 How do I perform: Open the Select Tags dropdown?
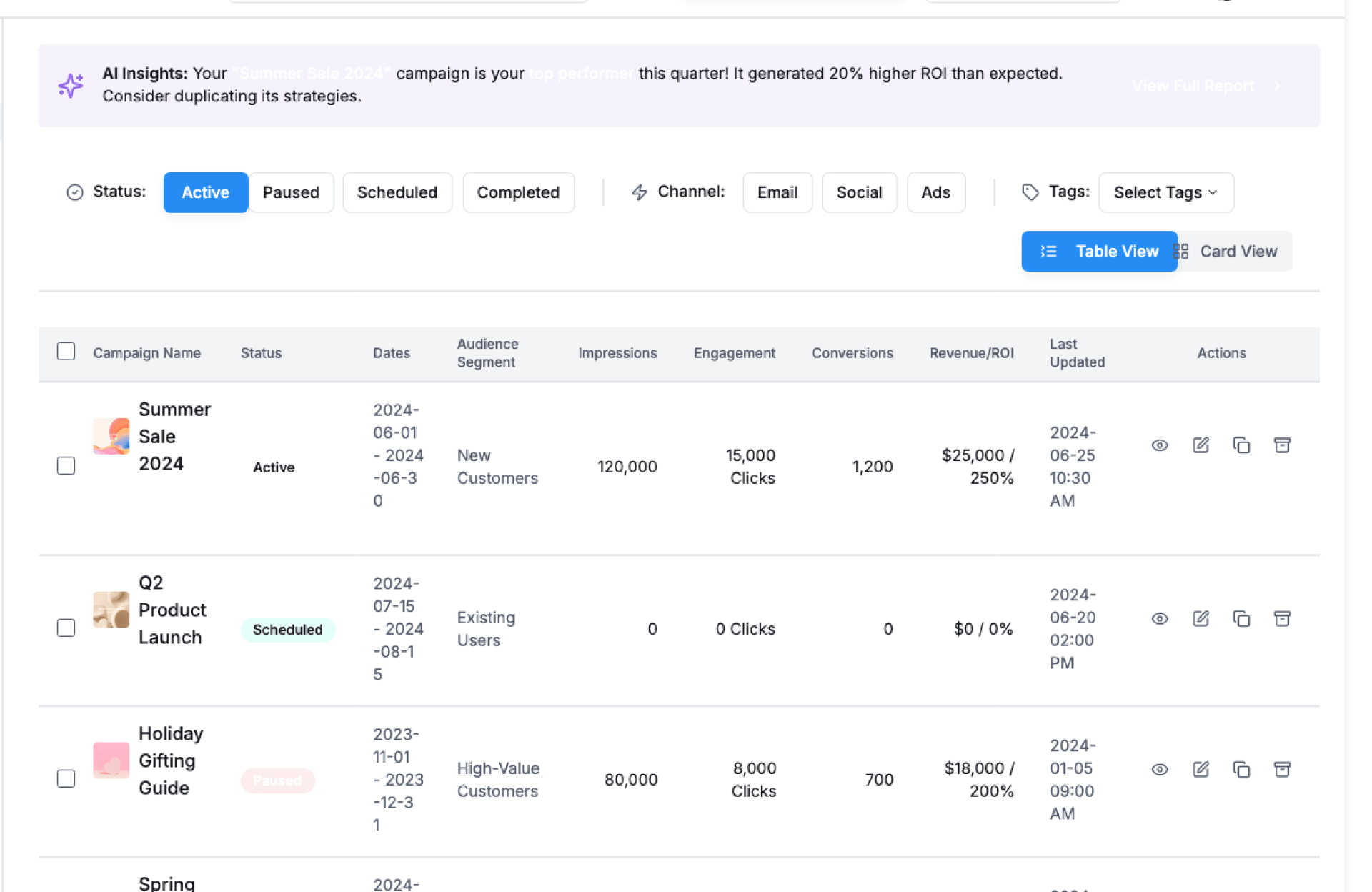(x=1165, y=192)
